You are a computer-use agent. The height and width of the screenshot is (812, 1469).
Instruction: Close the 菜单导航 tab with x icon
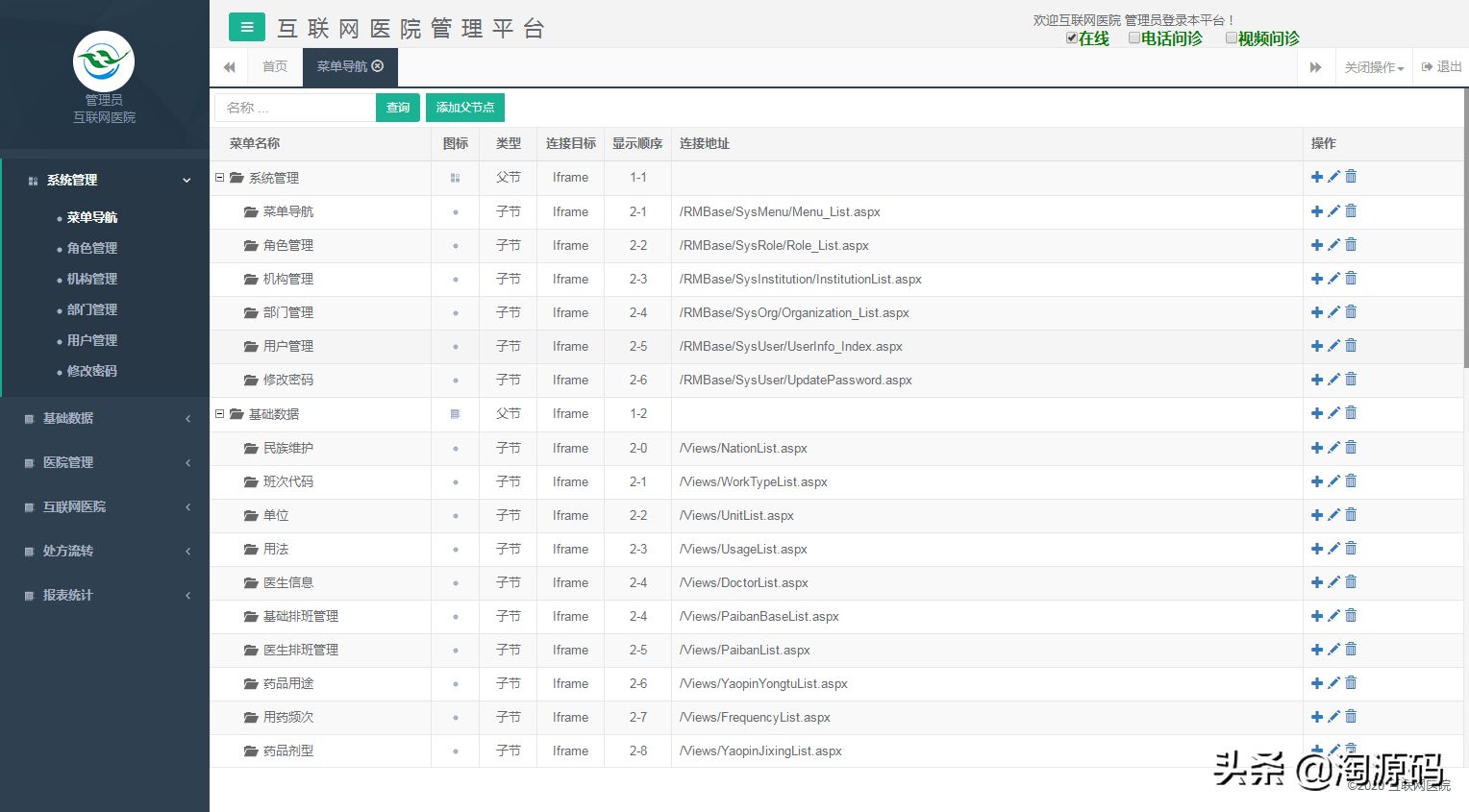point(378,66)
